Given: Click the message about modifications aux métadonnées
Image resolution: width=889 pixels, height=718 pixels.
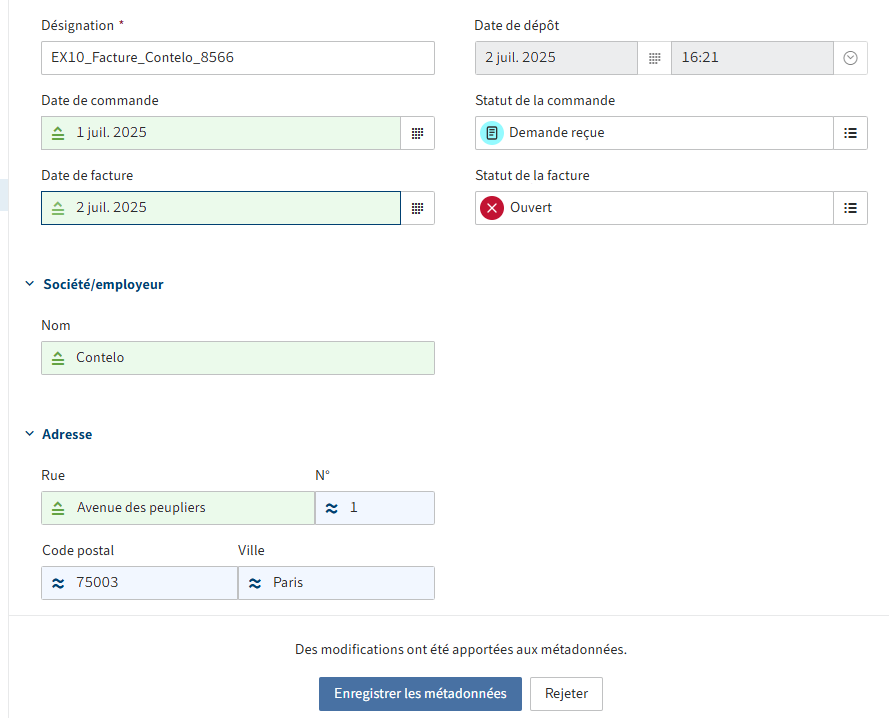Looking at the screenshot, I should [461, 649].
